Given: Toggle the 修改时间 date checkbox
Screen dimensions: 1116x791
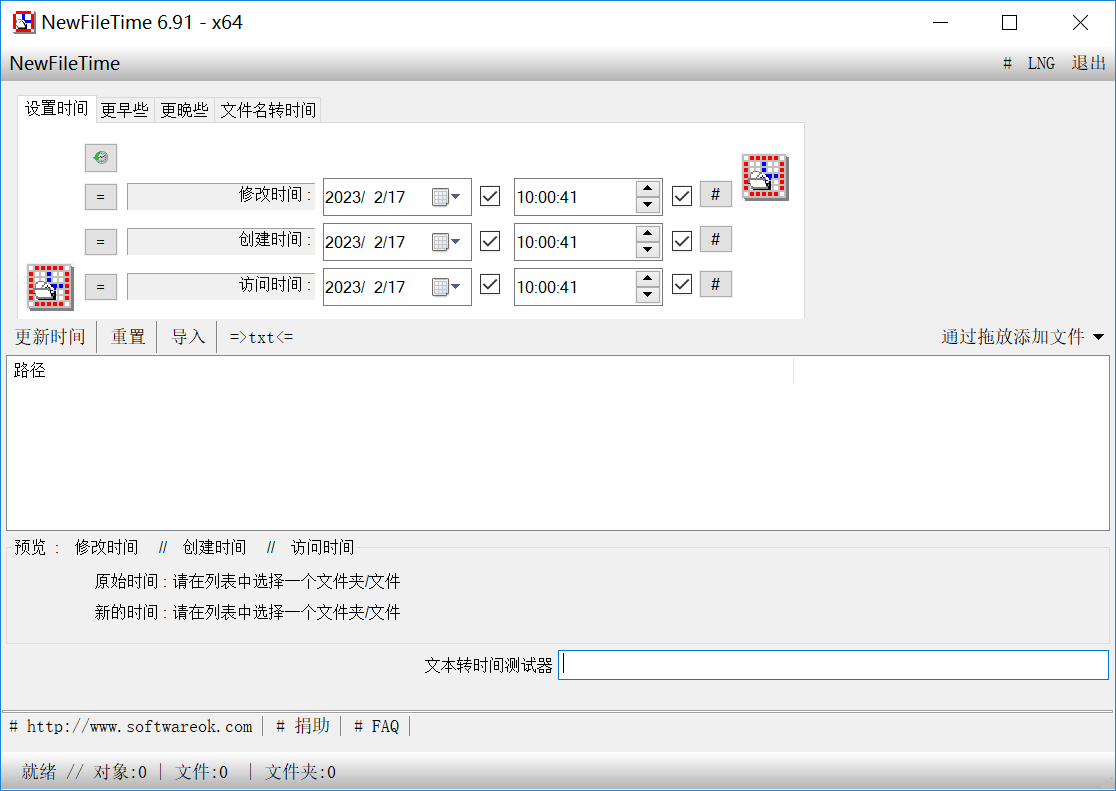Looking at the screenshot, I should (x=490, y=196).
